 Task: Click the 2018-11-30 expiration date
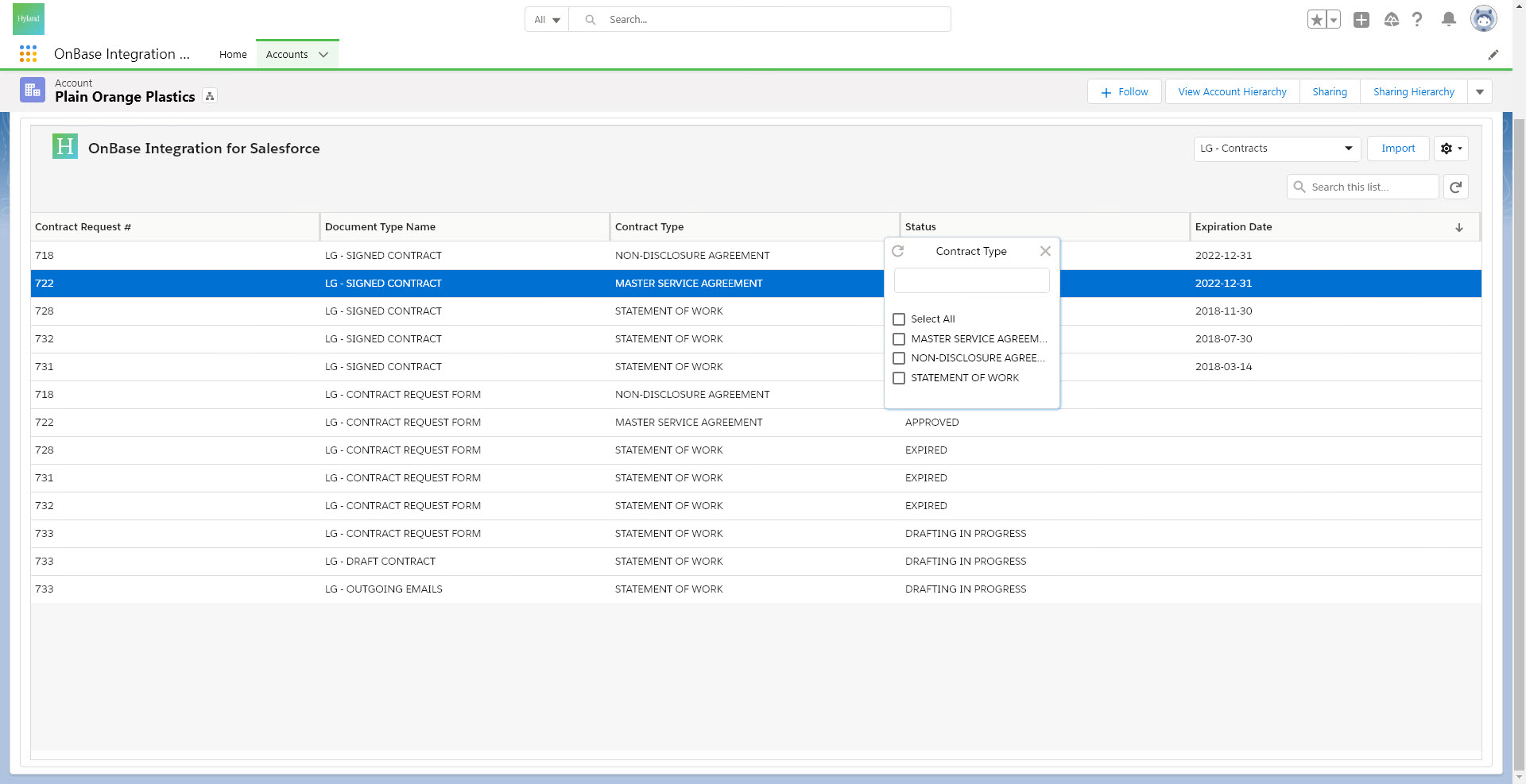coord(1223,311)
